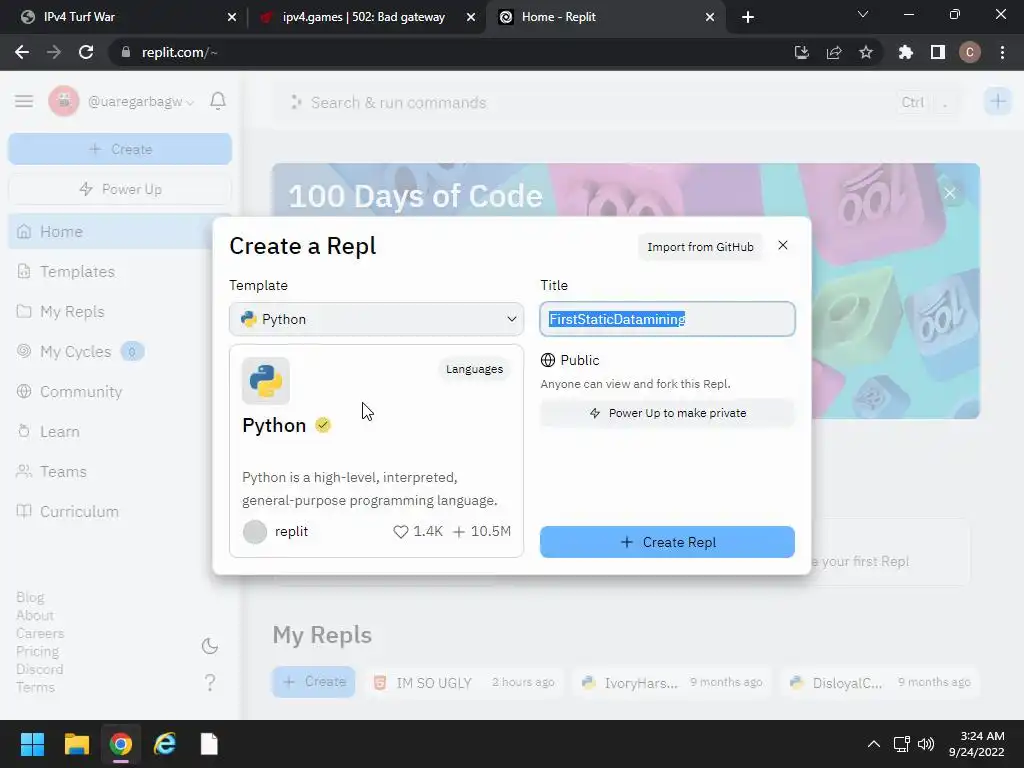1024x768 pixels.
Task: Click the Search & run commands box
Action: (617, 103)
